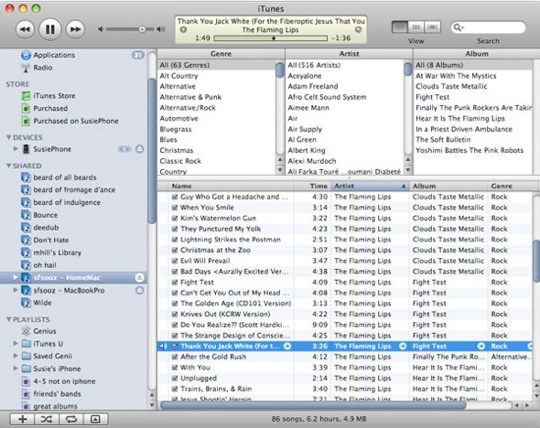This screenshot has width=540, height=428.
Task: Eject sfsooz - MacBookPro shared library
Action: 139,290
